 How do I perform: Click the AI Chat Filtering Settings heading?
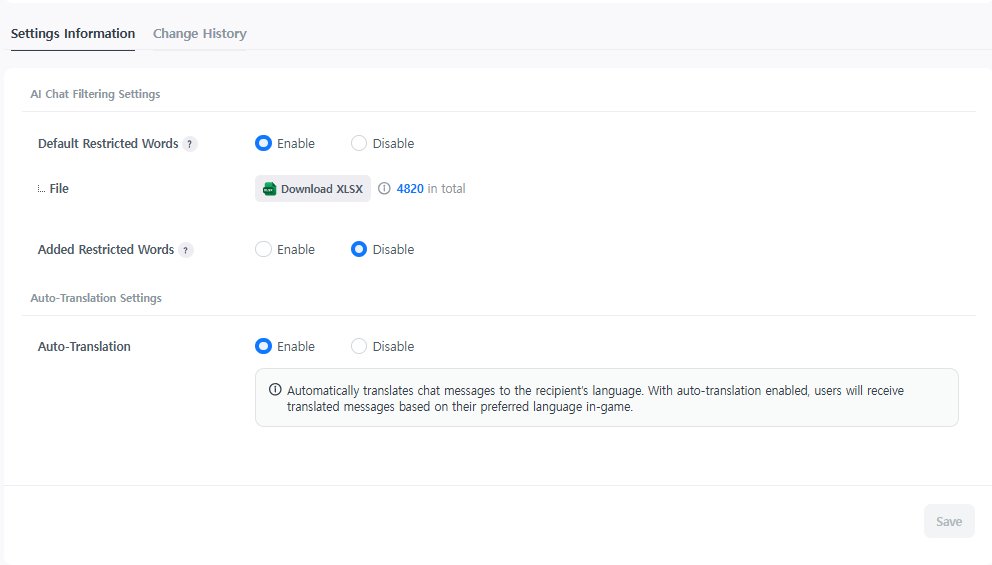point(95,94)
